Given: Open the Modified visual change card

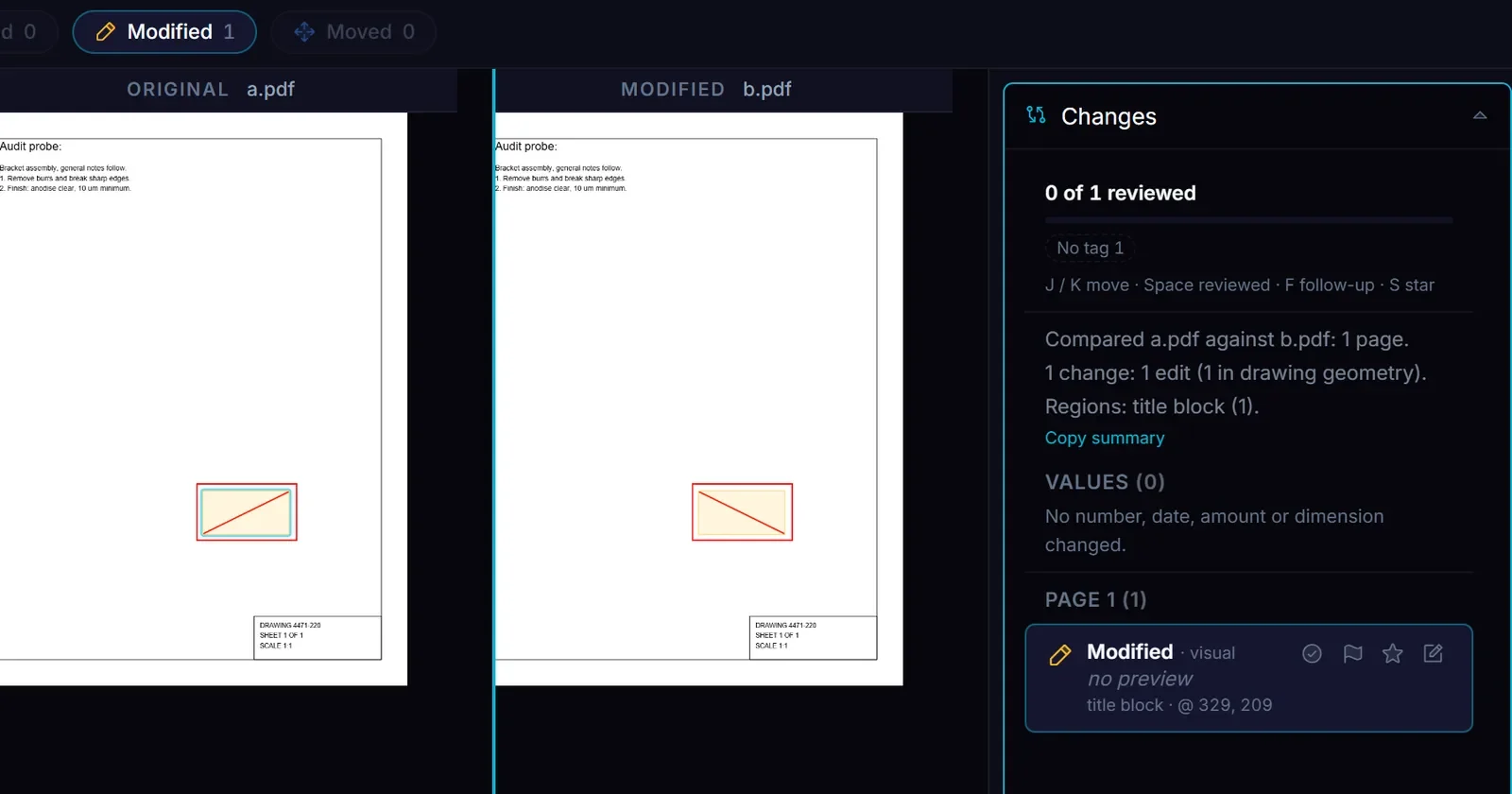Looking at the screenshot, I should tap(1248, 678).
